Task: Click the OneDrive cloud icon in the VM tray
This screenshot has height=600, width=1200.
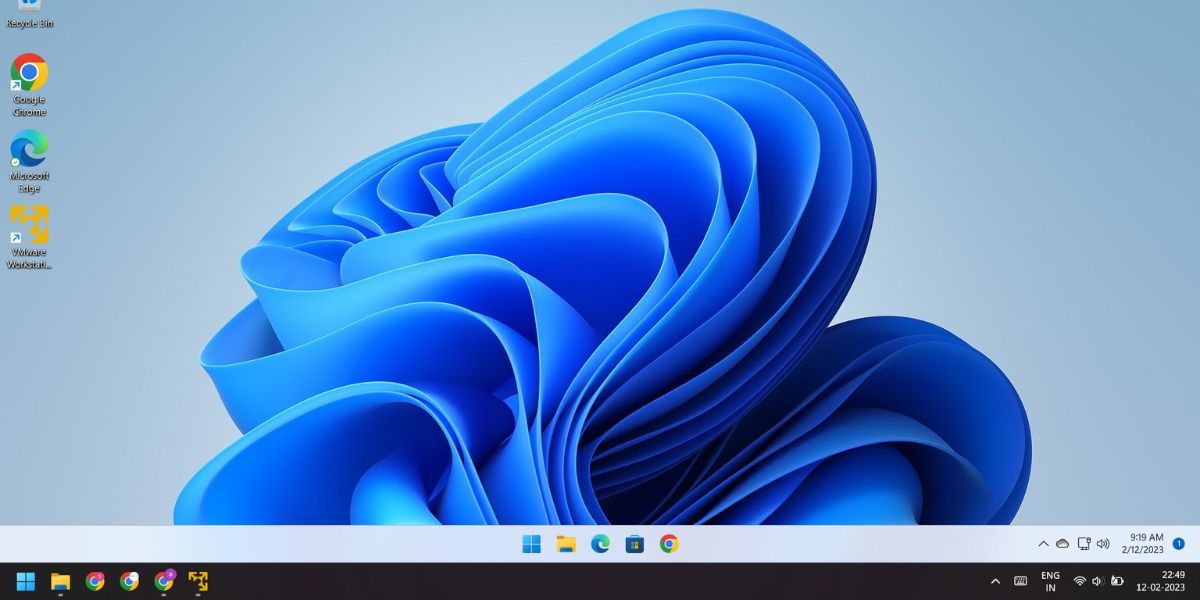Action: click(1062, 544)
